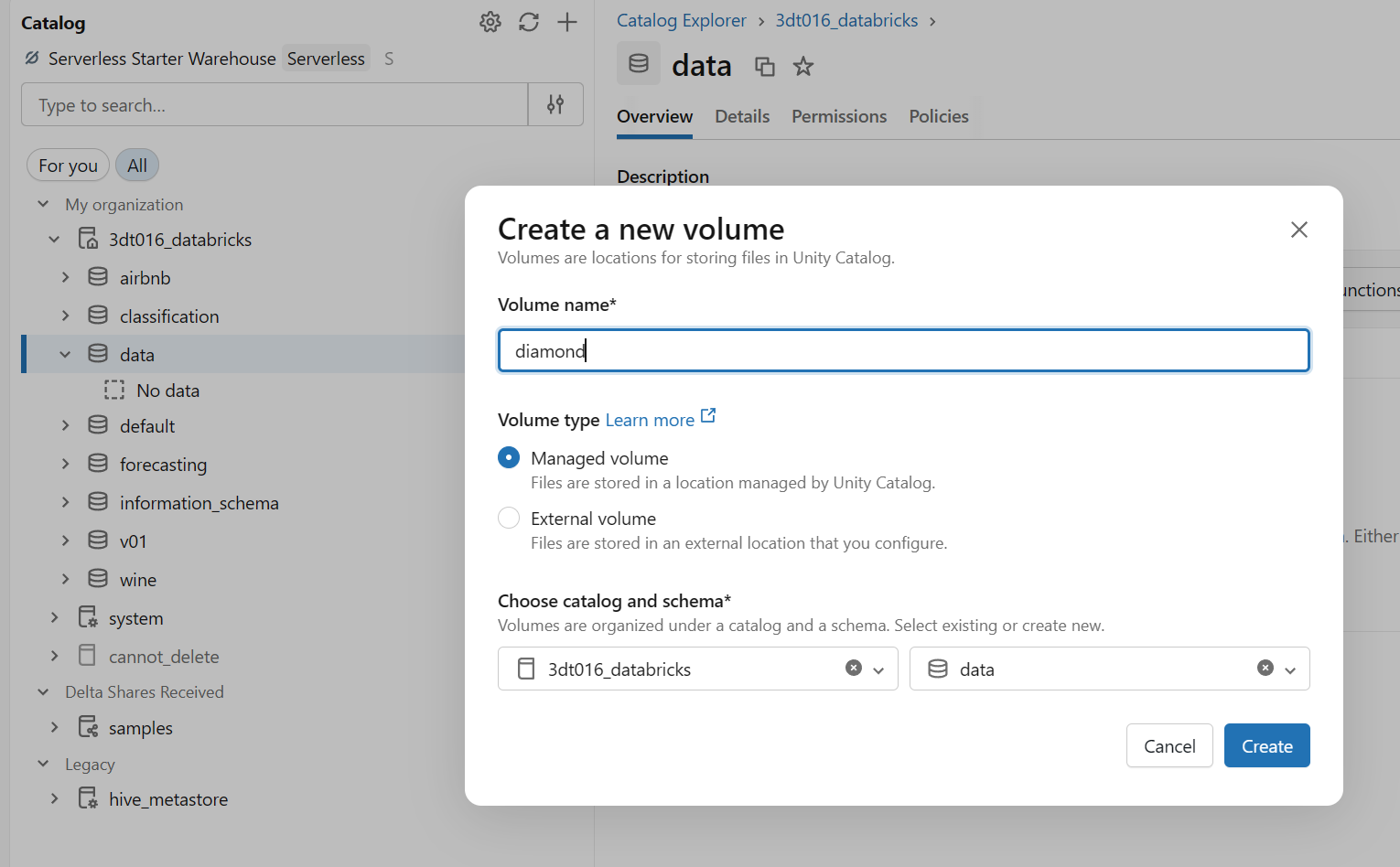Click the plus icon to add catalog item

click(567, 22)
